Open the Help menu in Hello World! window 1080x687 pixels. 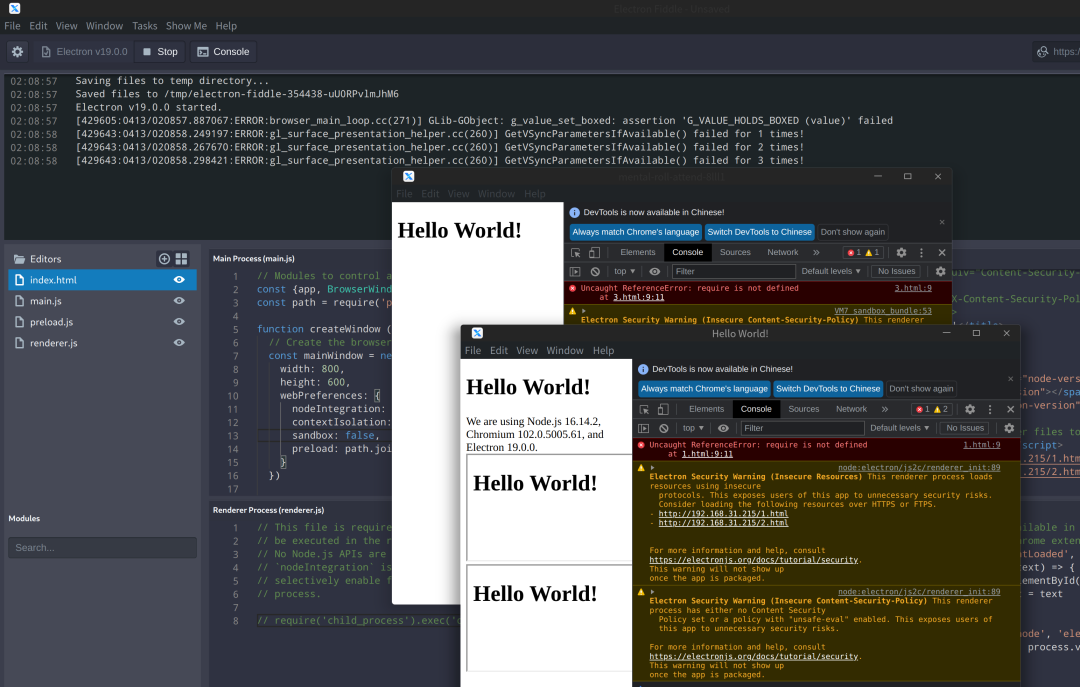603,351
